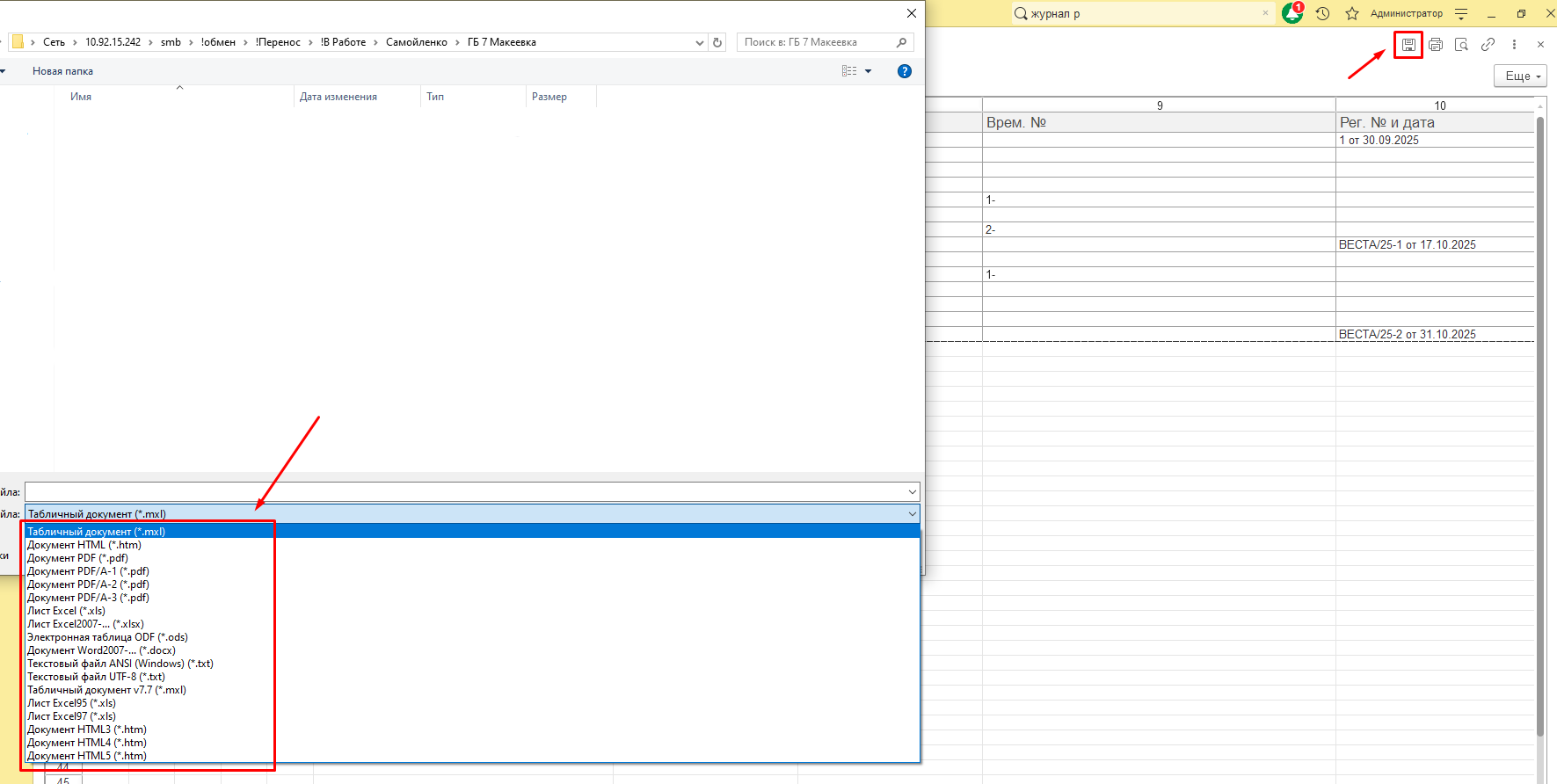Sort files by 'Дата изменения' column

[338, 97]
